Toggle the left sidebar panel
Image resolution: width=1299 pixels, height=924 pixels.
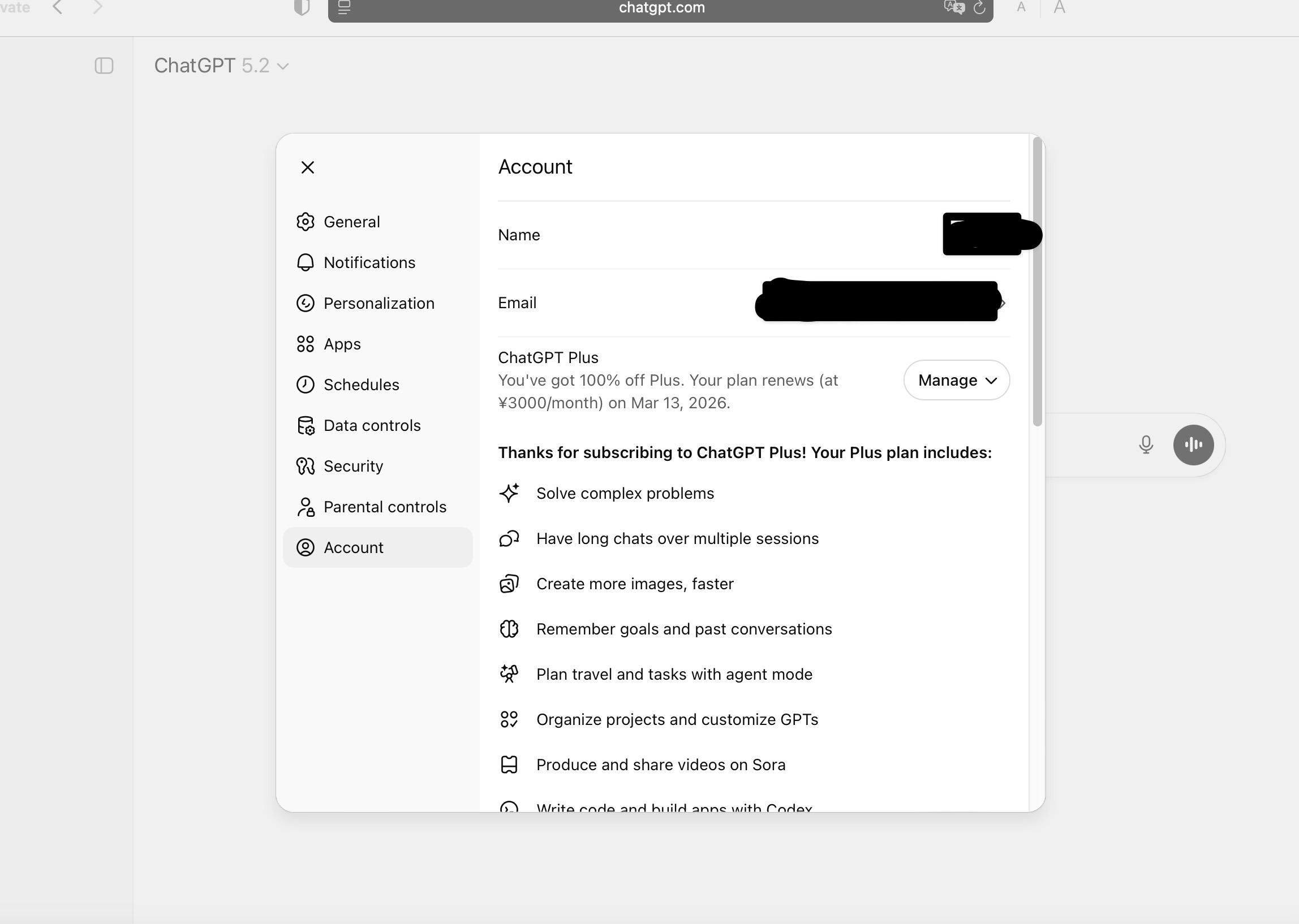pyautogui.click(x=104, y=66)
